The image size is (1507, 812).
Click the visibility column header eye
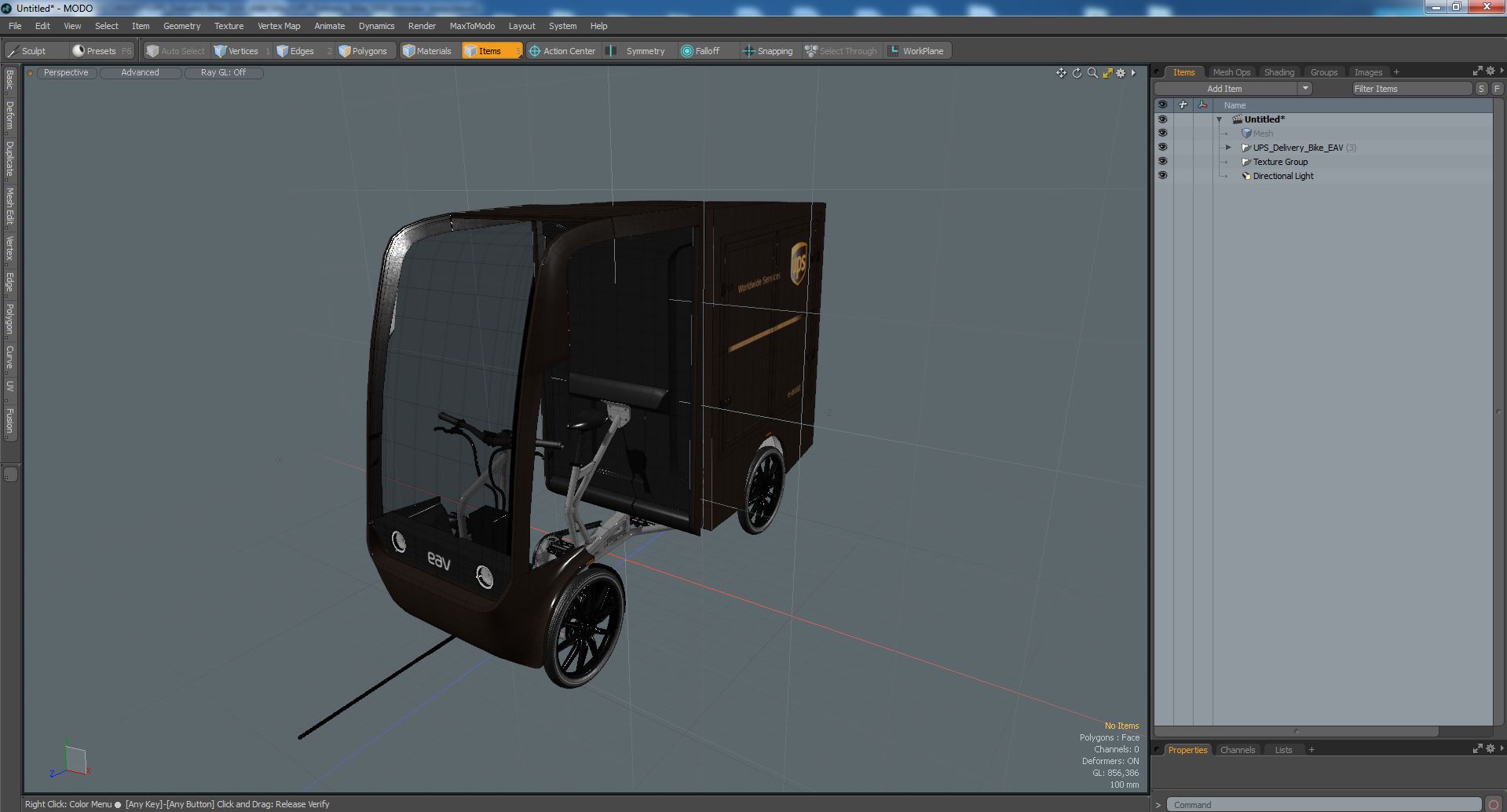click(x=1162, y=105)
